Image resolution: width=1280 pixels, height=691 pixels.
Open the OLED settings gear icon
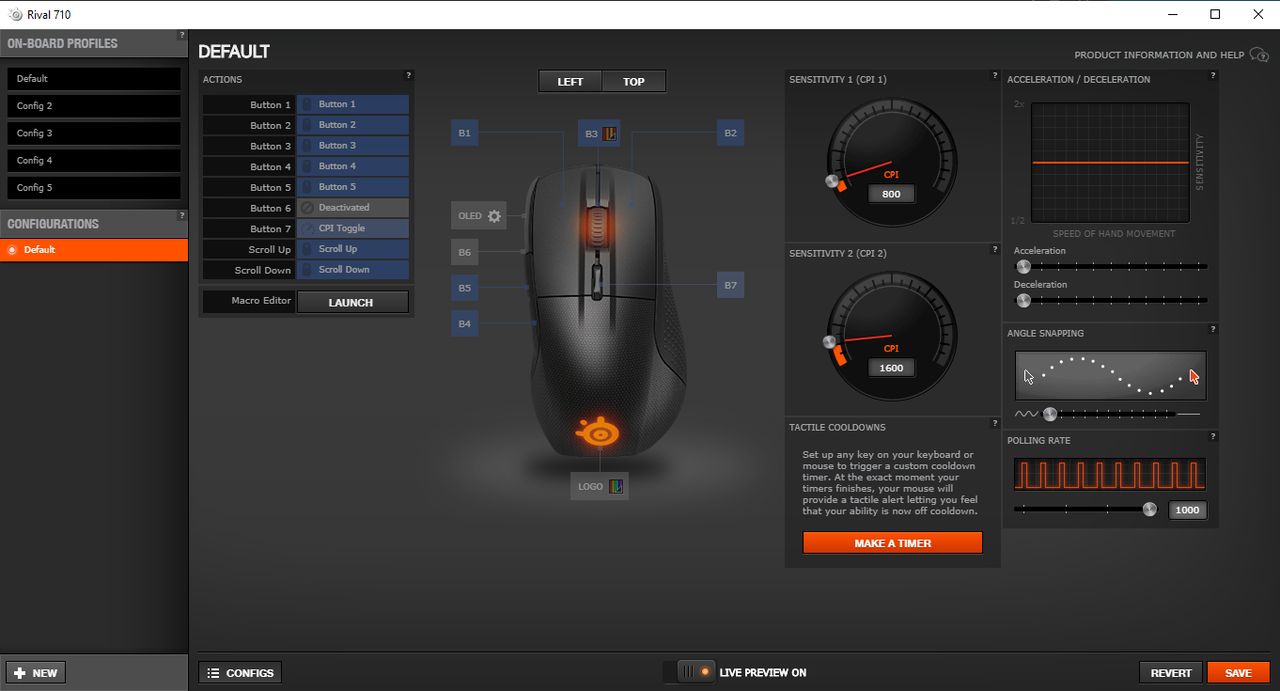(x=494, y=216)
